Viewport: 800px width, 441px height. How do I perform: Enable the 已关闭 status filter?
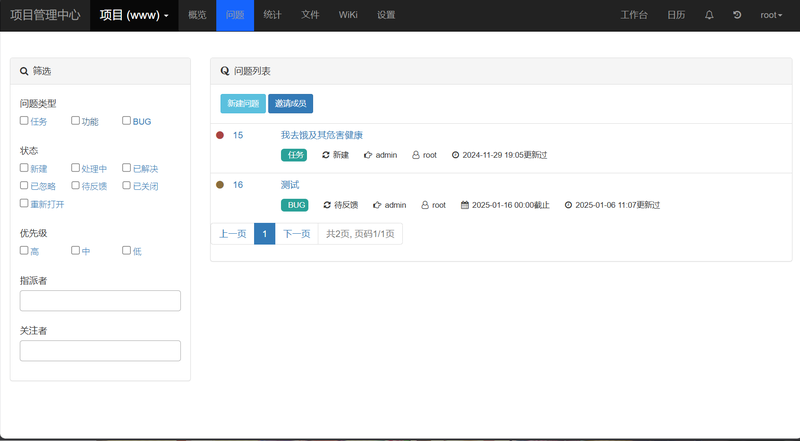pos(127,185)
